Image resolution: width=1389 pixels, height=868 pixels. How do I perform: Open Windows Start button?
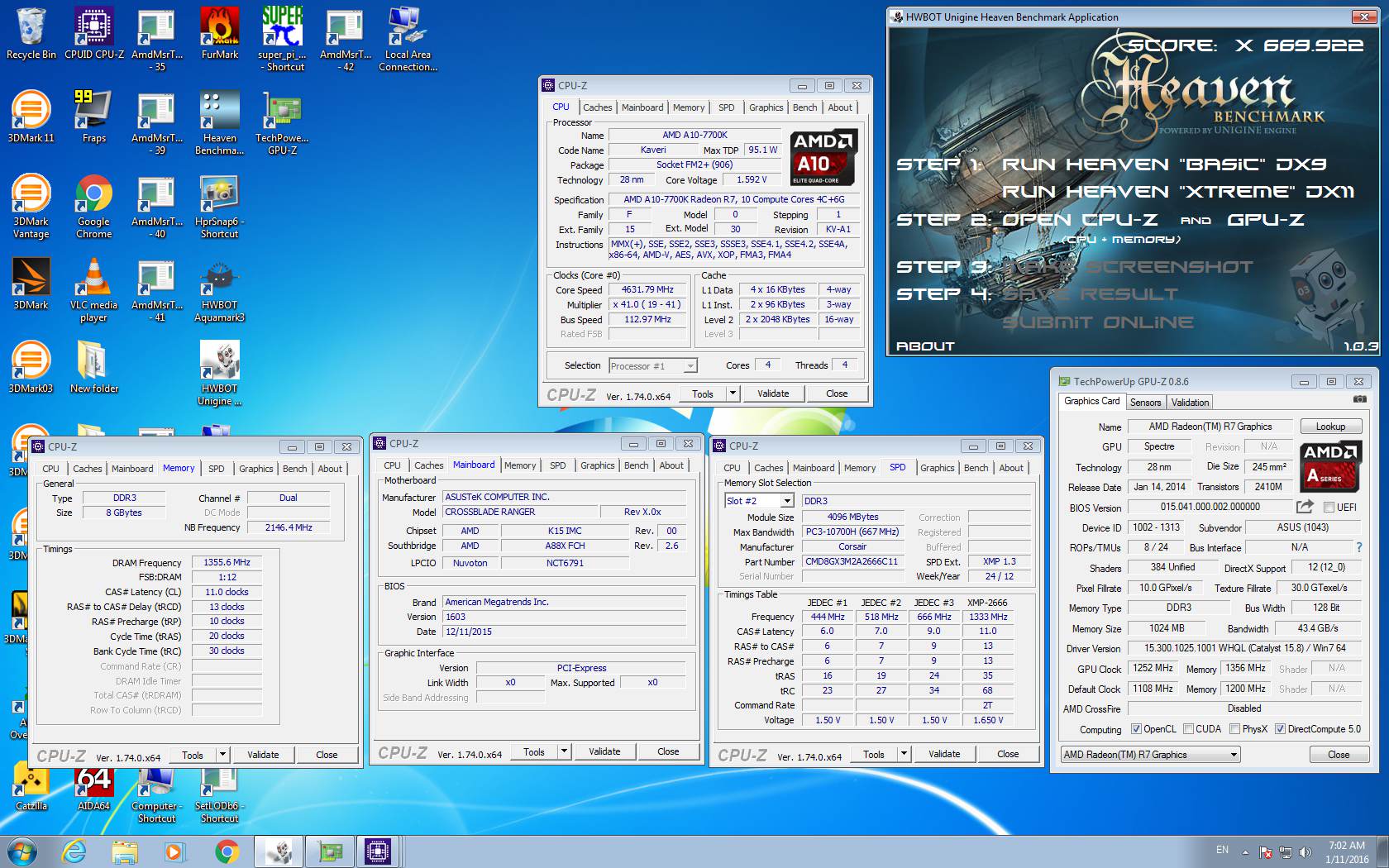click(x=21, y=851)
